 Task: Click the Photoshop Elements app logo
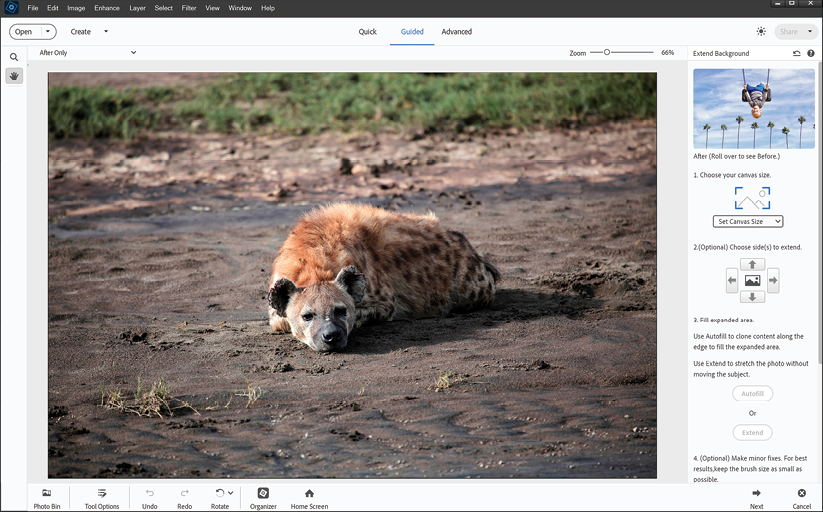12,7
